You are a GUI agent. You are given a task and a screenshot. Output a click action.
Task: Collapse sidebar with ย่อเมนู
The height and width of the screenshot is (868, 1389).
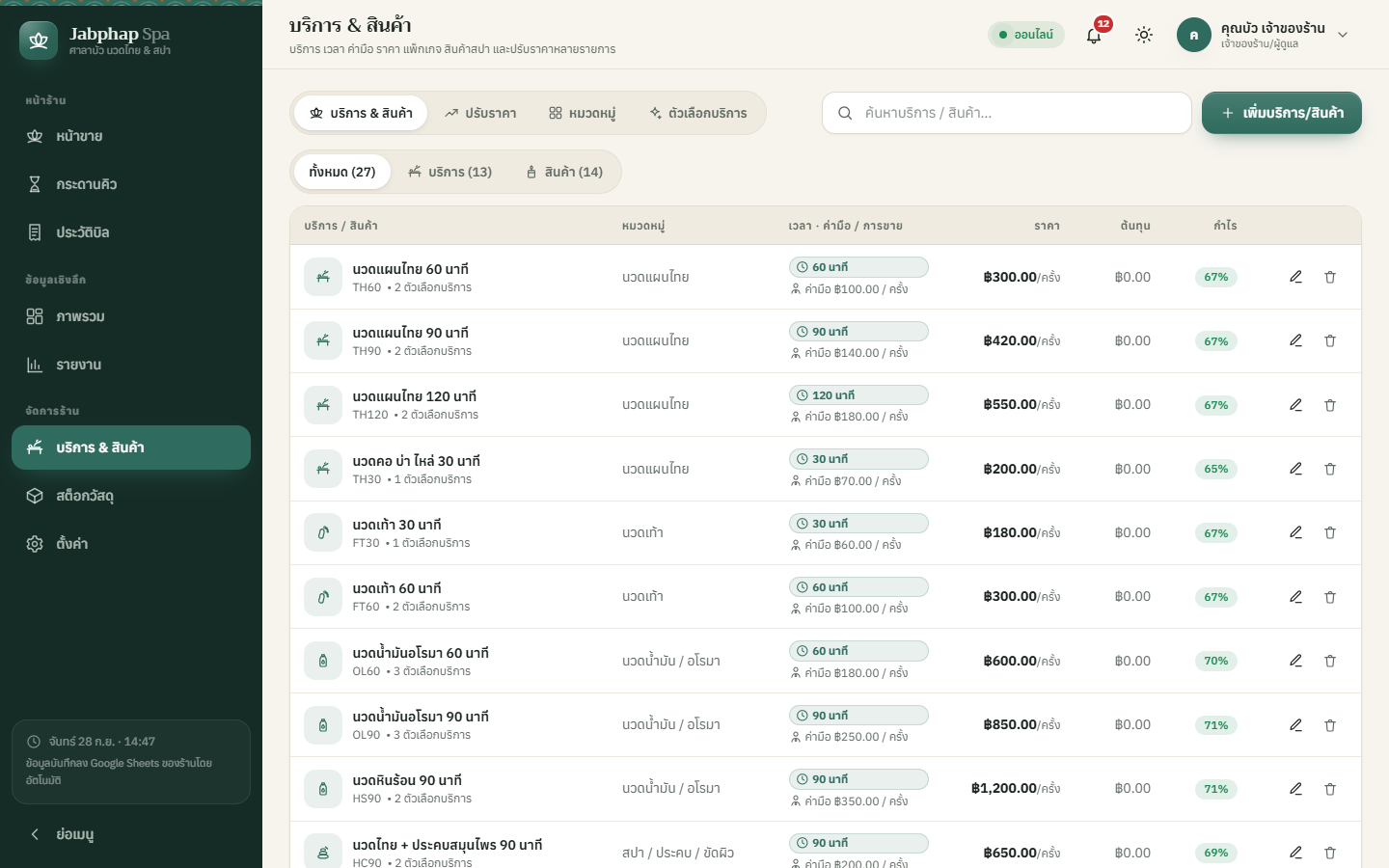click(131, 834)
